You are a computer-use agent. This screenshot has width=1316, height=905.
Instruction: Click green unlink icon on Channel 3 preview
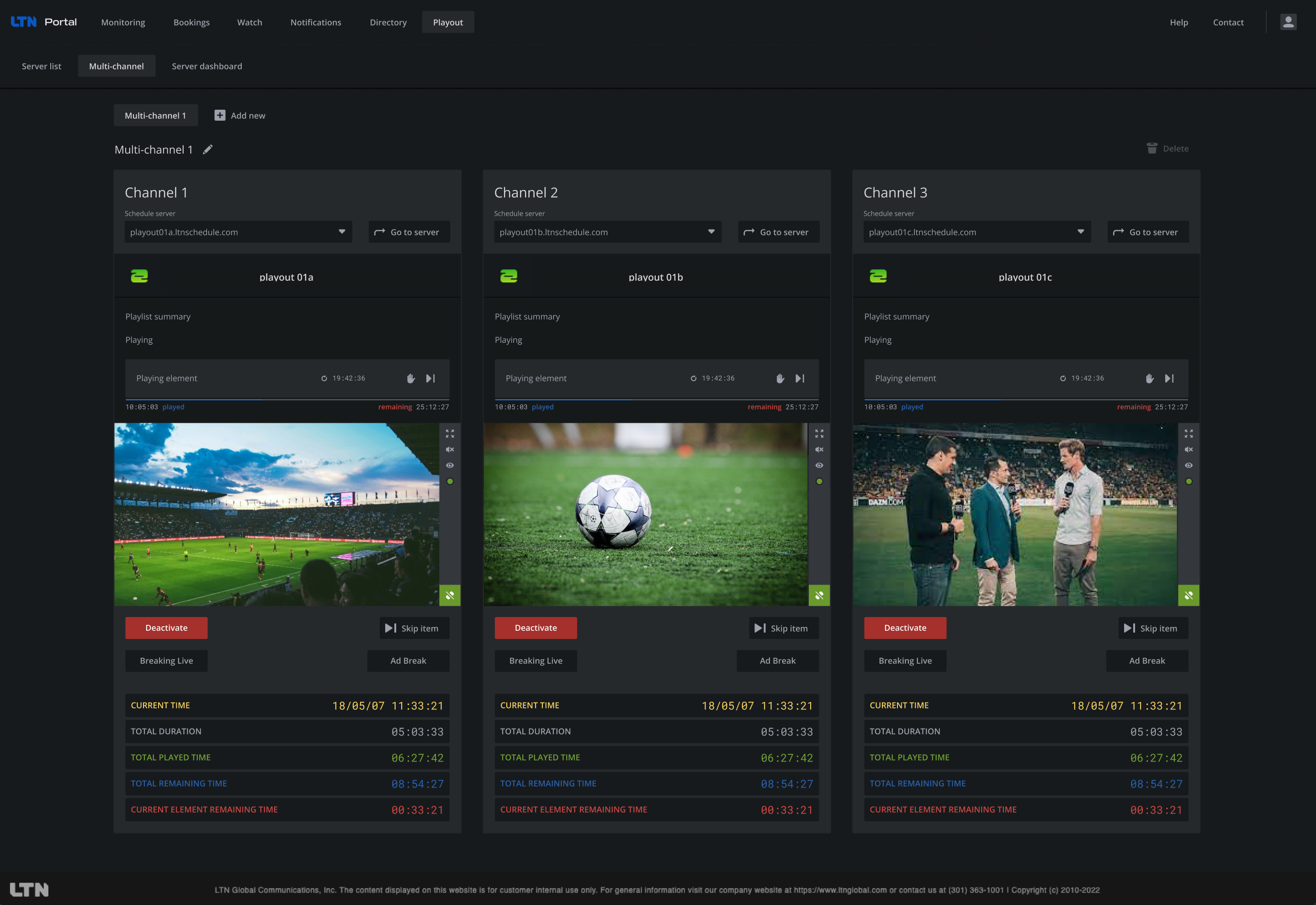[x=1189, y=596]
